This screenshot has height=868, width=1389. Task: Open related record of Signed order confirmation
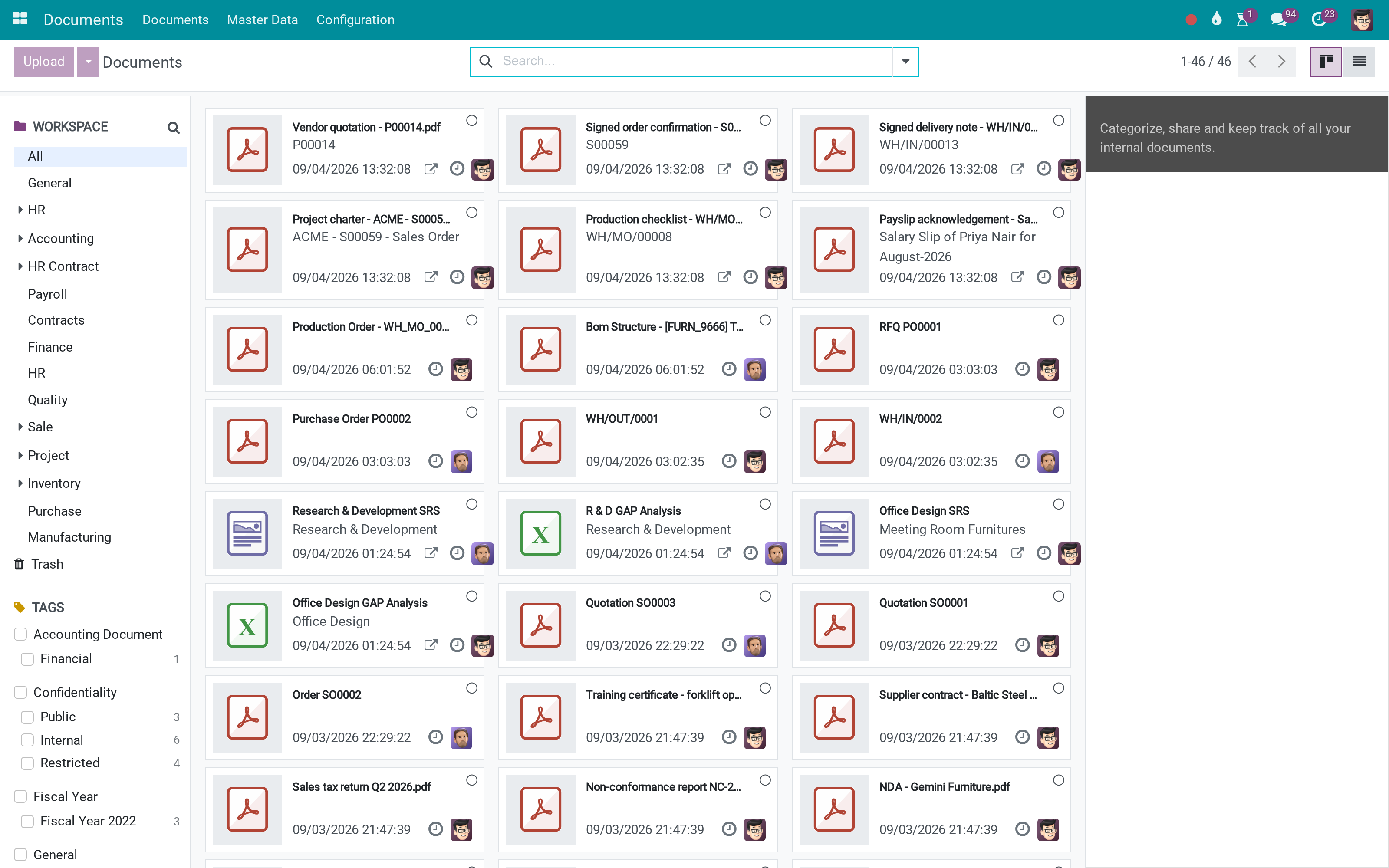pyautogui.click(x=724, y=169)
